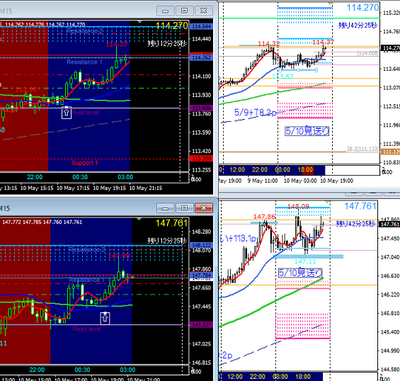Select the Resistance 1 label in bottom-left chart
The height and width of the screenshot is (381, 400).
[x=87, y=279]
